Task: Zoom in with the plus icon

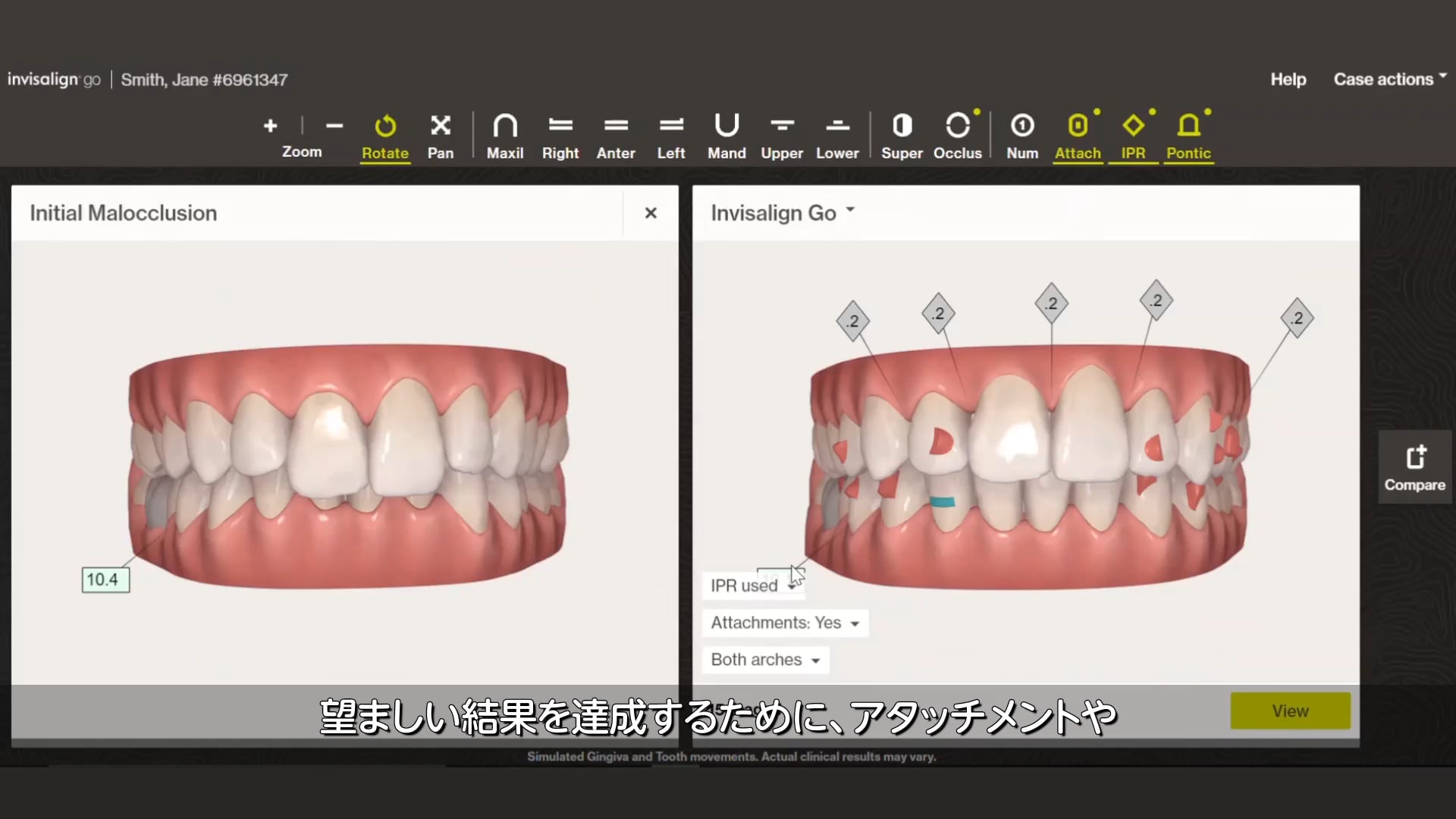Action: [x=270, y=126]
